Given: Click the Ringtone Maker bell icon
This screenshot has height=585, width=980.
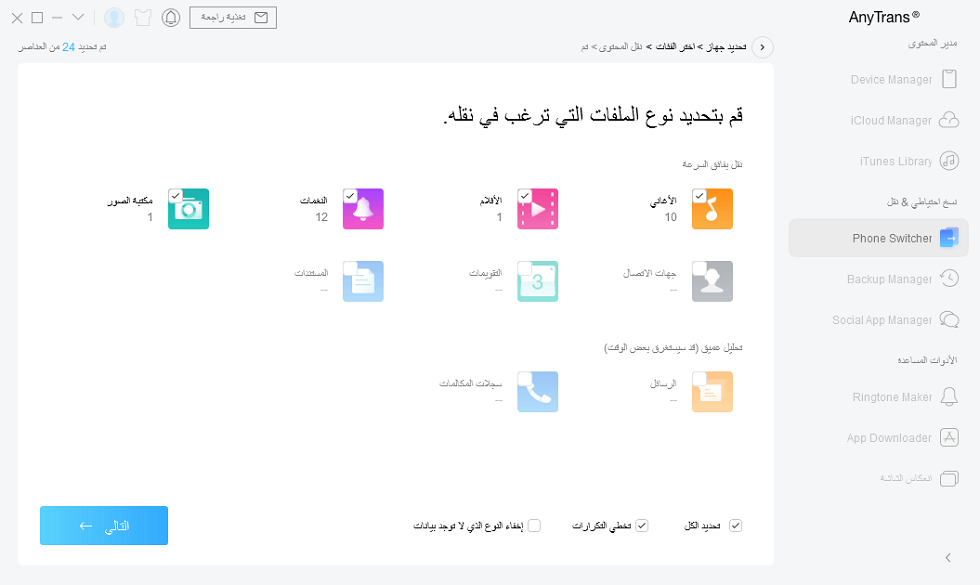Looking at the screenshot, I should pyautogui.click(x=949, y=397).
